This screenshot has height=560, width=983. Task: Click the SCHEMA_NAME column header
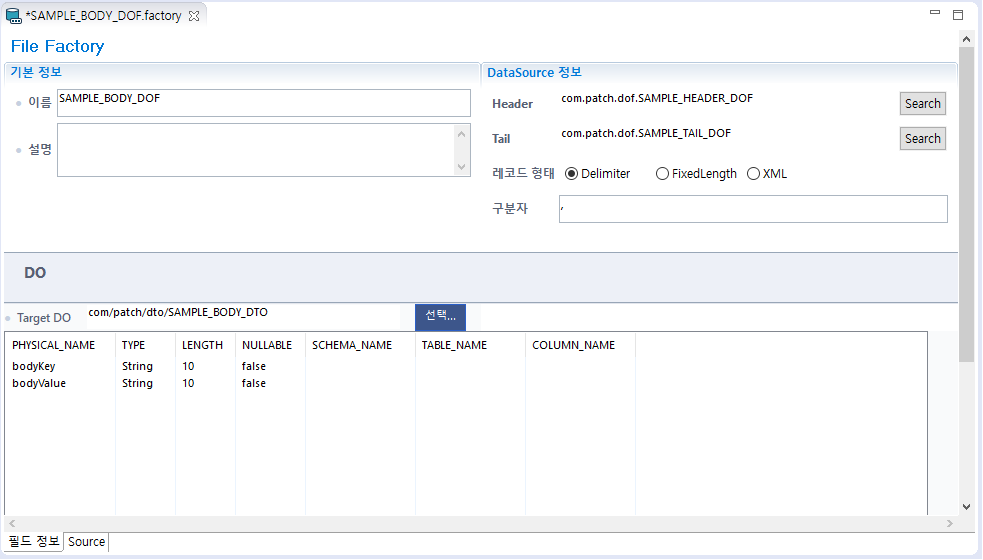360,345
